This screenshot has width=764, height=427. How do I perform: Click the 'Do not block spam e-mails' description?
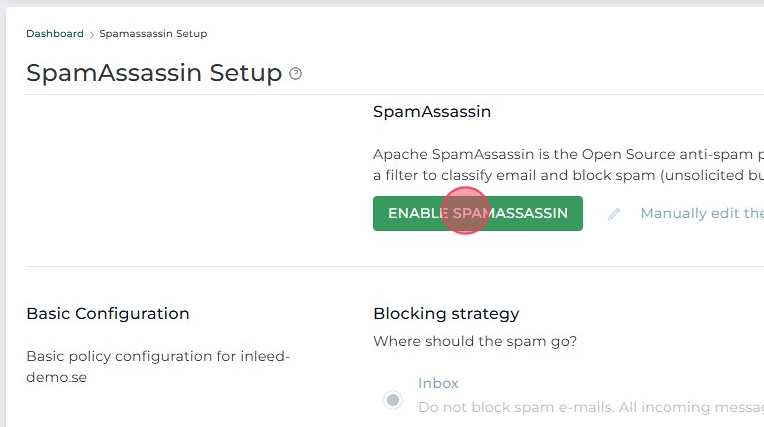590,407
